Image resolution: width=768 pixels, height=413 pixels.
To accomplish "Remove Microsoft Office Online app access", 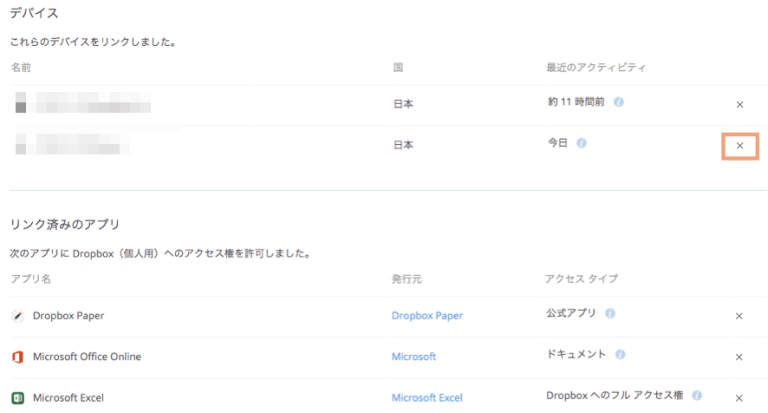I will [739, 357].
